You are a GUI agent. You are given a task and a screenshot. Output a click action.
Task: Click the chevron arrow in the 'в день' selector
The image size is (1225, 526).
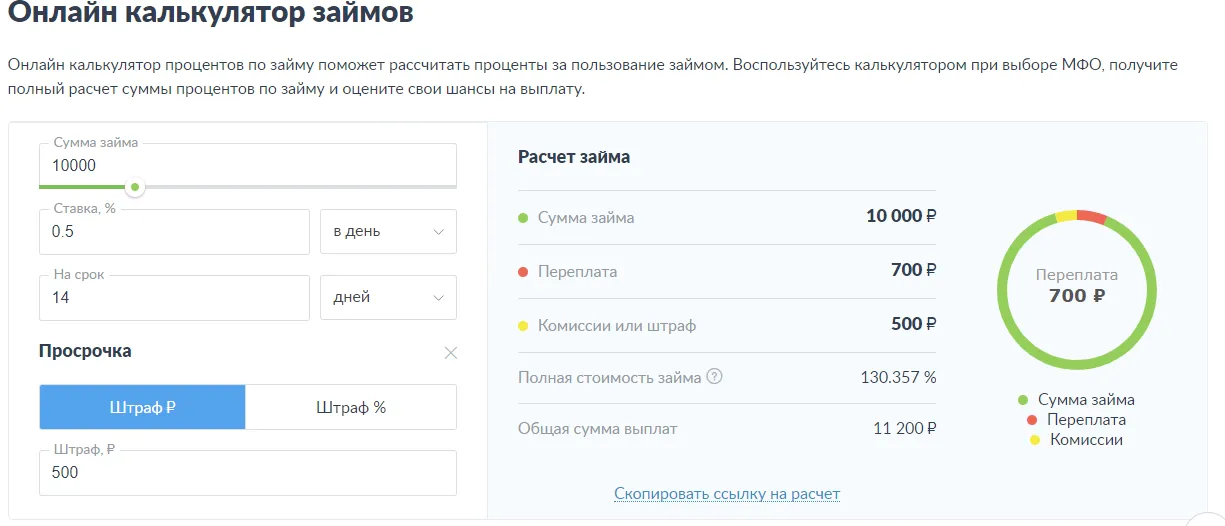(x=438, y=232)
